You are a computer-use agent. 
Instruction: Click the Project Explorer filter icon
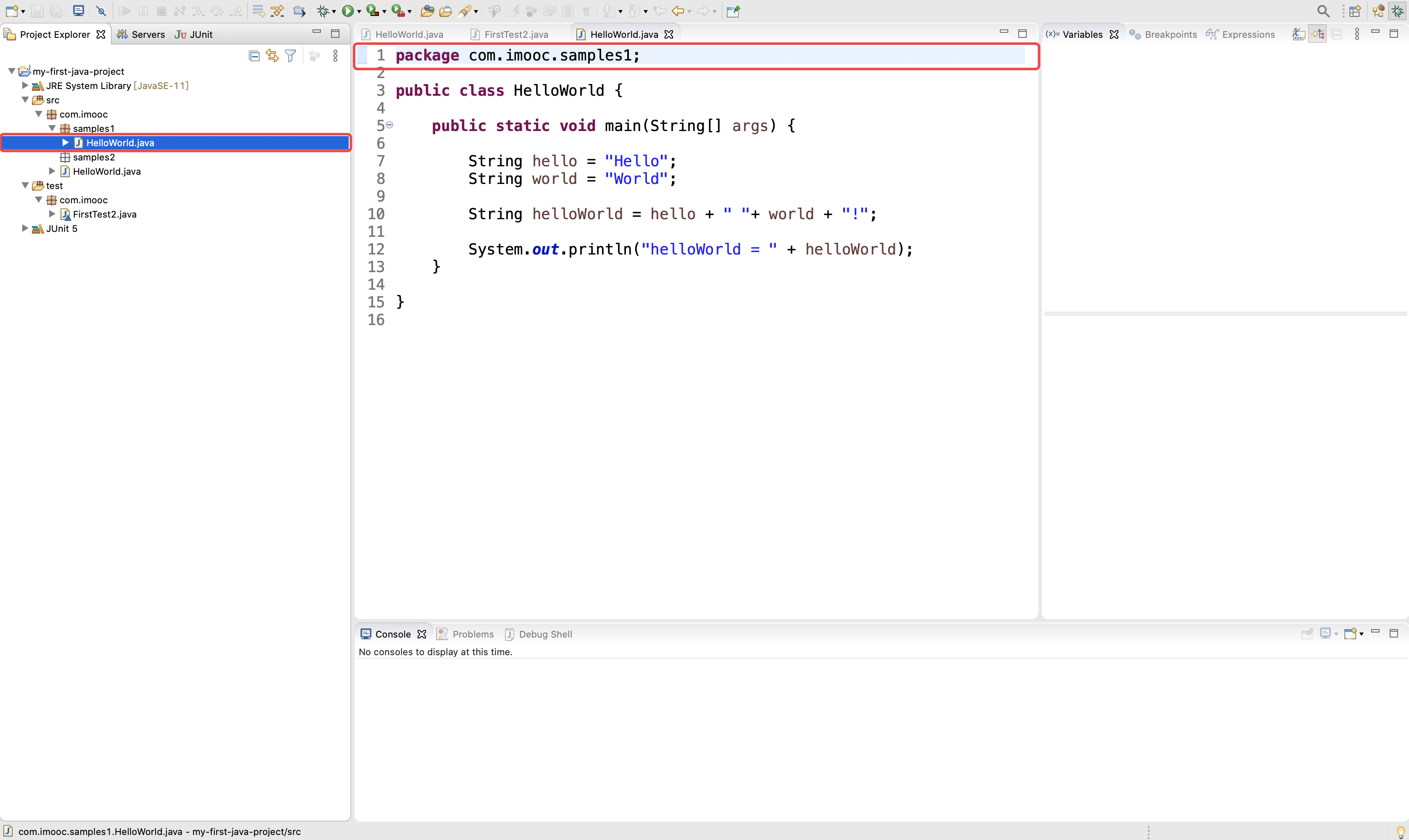tap(290, 55)
